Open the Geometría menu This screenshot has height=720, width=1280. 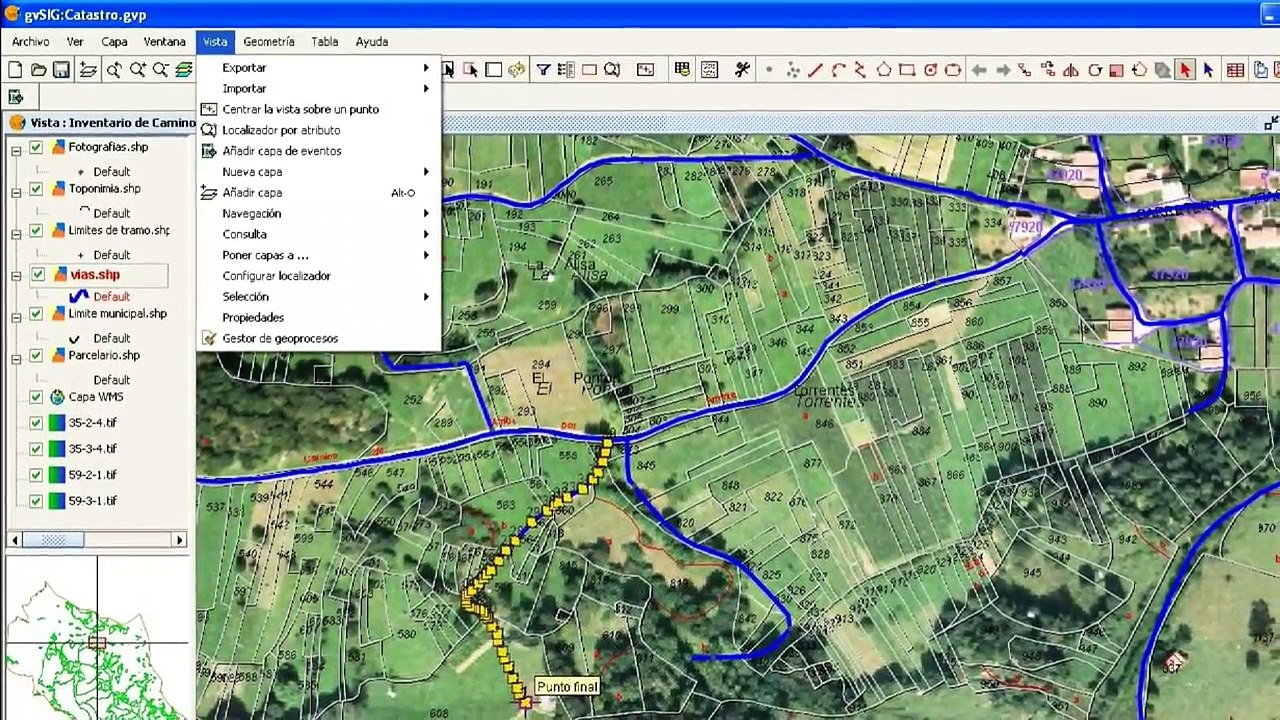click(x=268, y=42)
